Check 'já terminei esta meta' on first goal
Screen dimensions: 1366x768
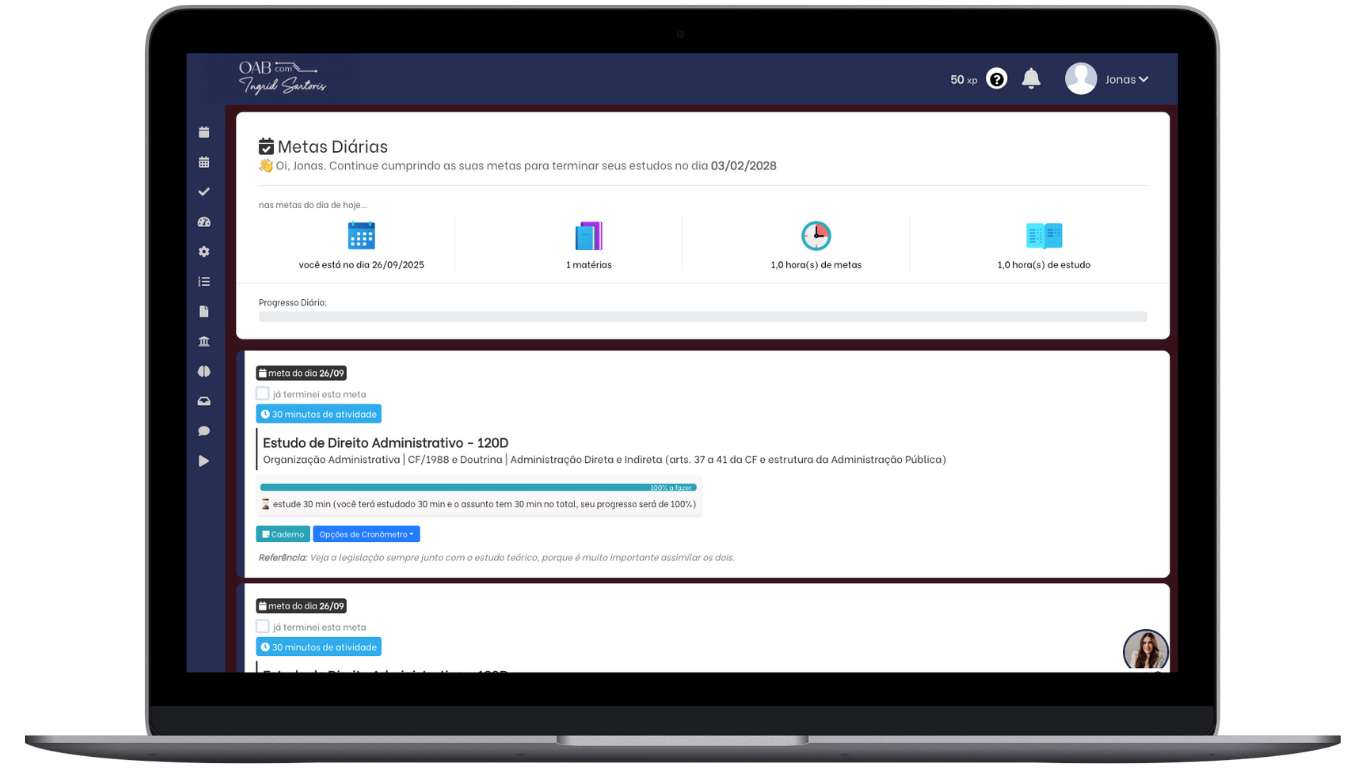(263, 394)
